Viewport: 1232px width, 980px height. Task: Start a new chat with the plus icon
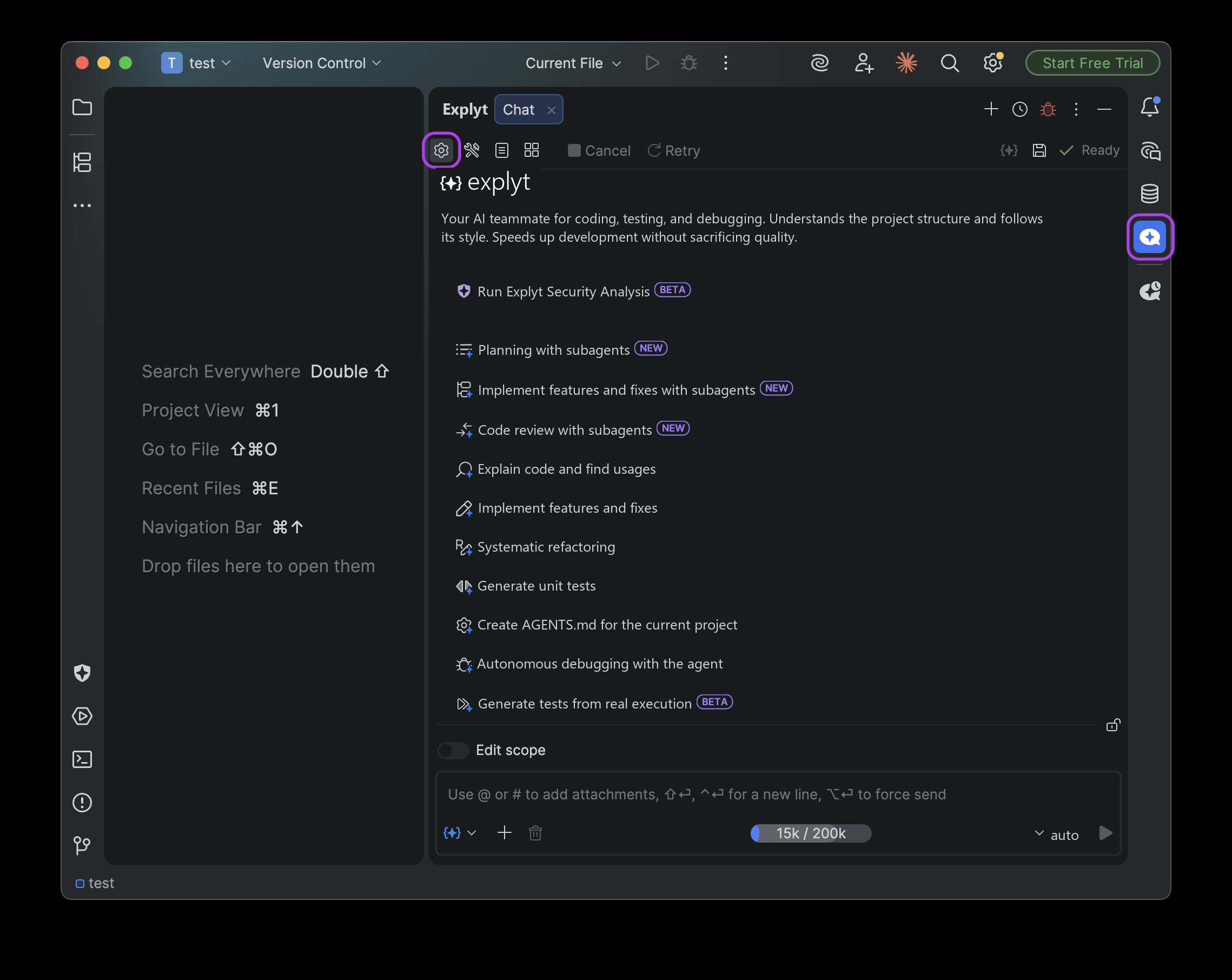[991, 109]
